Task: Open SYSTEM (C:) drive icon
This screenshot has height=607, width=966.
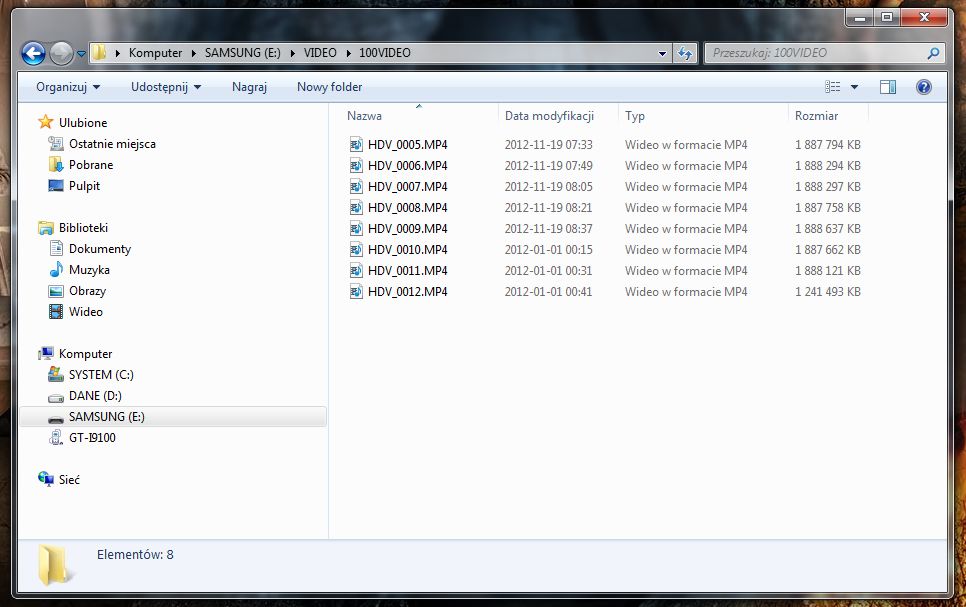Action: [56, 374]
